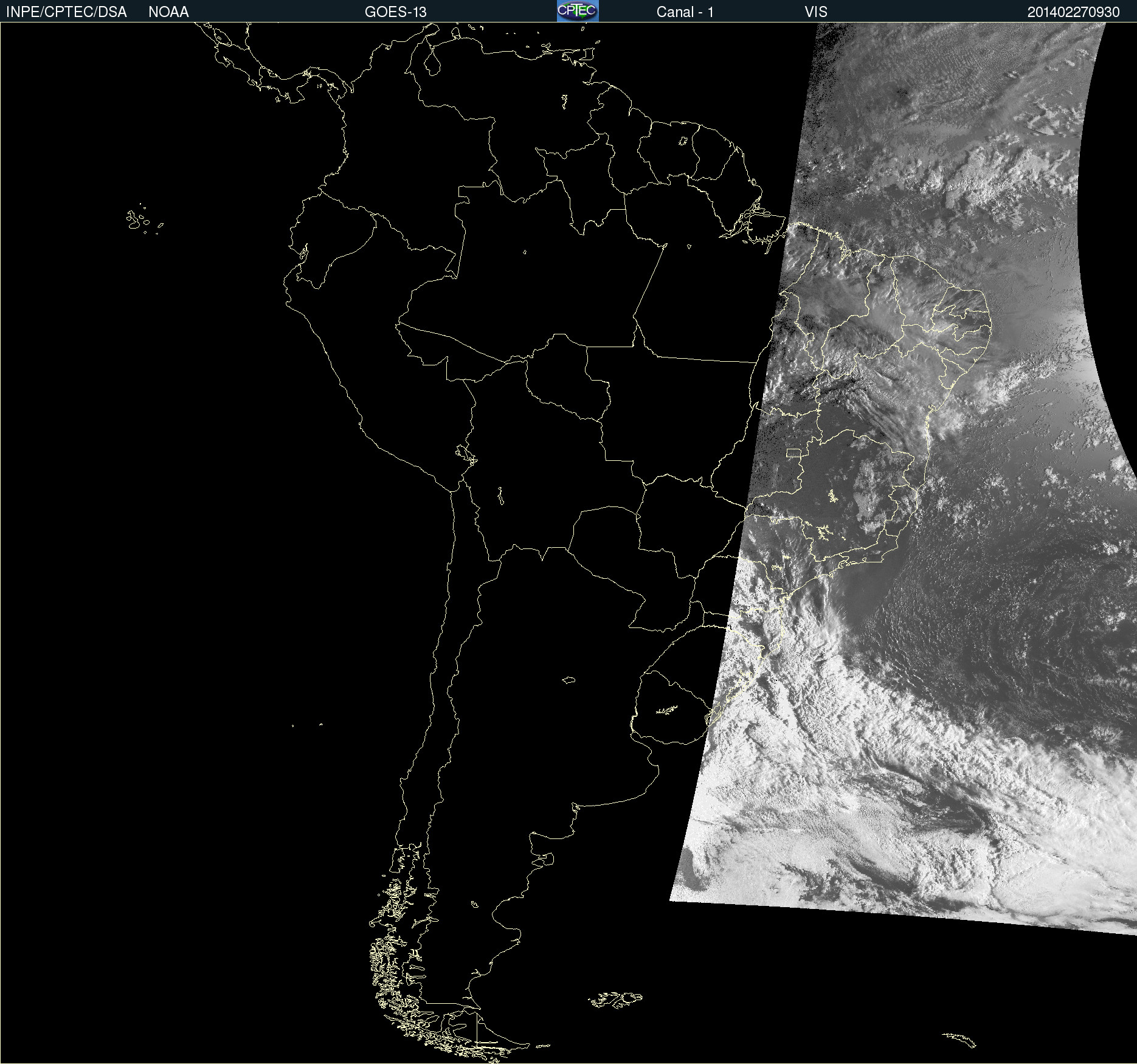The image size is (1137, 1064).
Task: Click the Lake Maracaibo outline
Action: 432,63
